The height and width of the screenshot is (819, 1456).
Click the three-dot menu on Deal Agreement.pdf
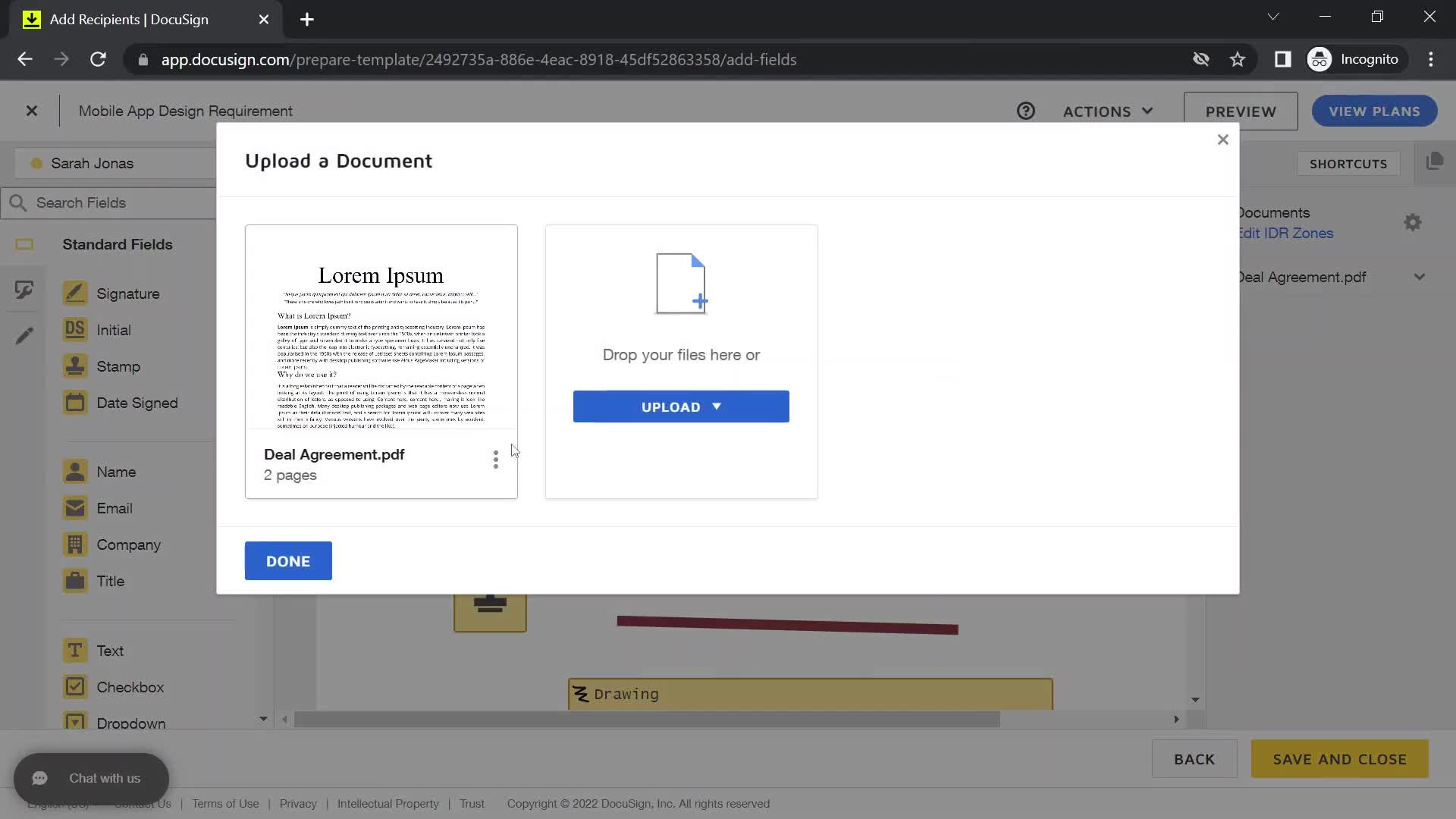pyautogui.click(x=495, y=459)
